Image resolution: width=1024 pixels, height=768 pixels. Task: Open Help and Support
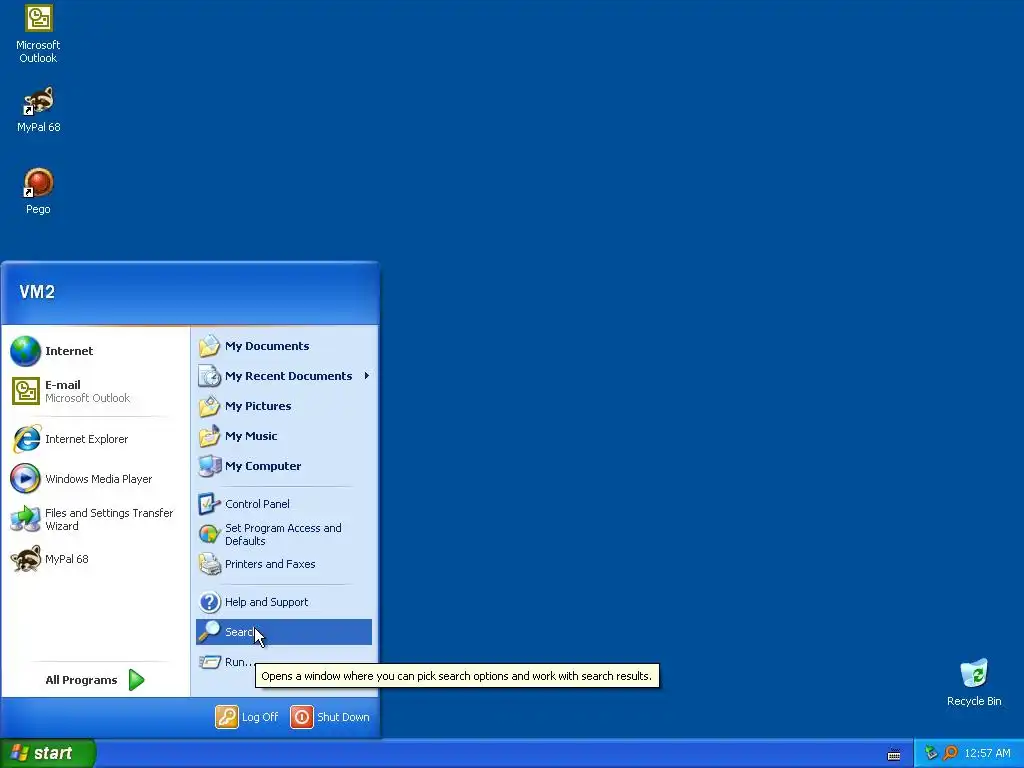pos(283,602)
